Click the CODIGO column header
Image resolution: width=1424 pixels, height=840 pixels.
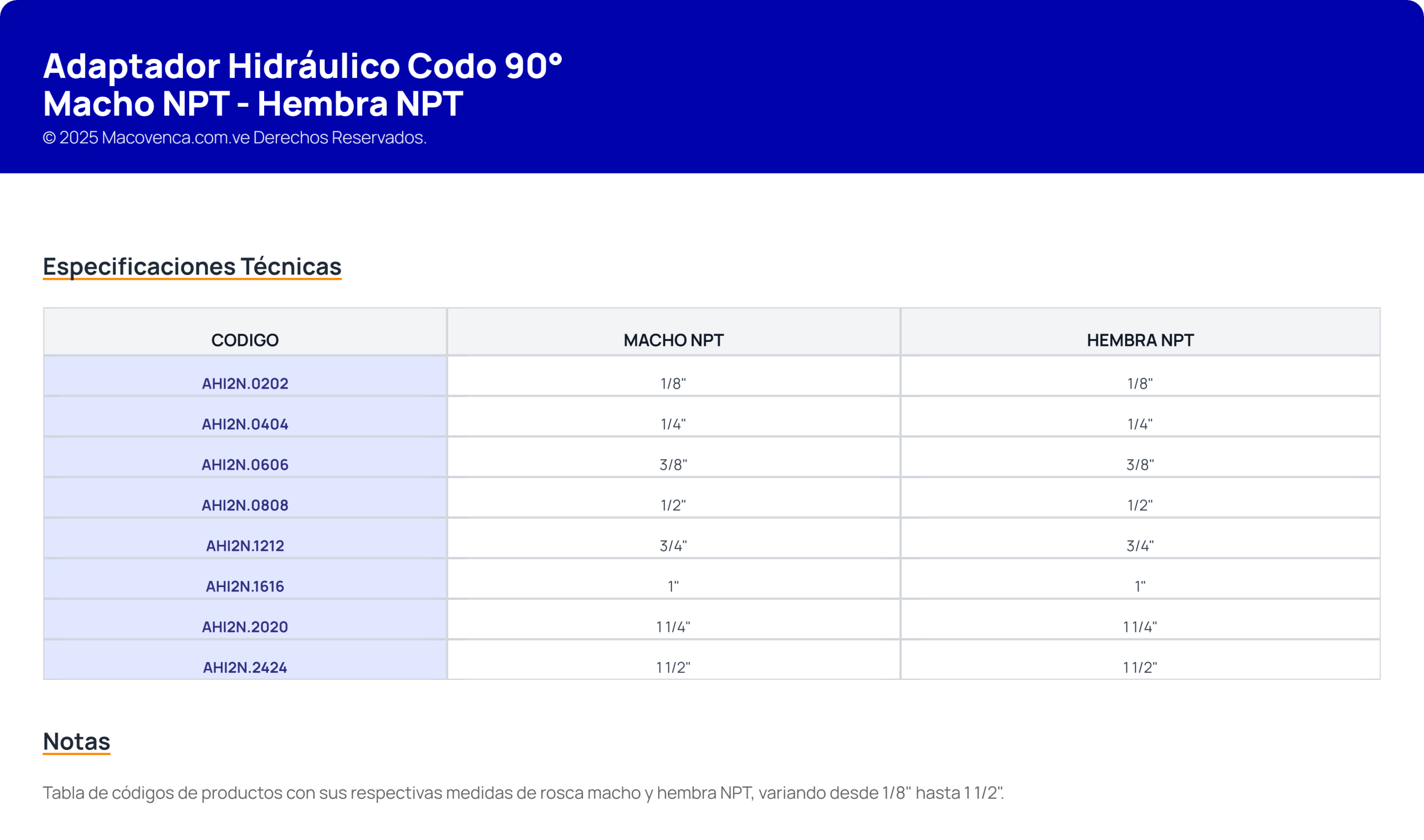(245, 340)
